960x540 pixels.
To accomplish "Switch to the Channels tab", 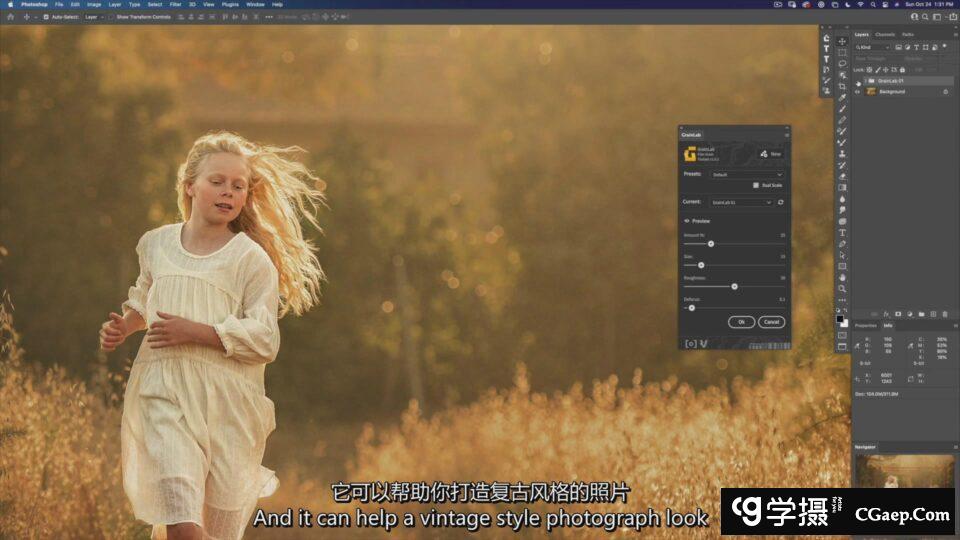I will [885, 34].
